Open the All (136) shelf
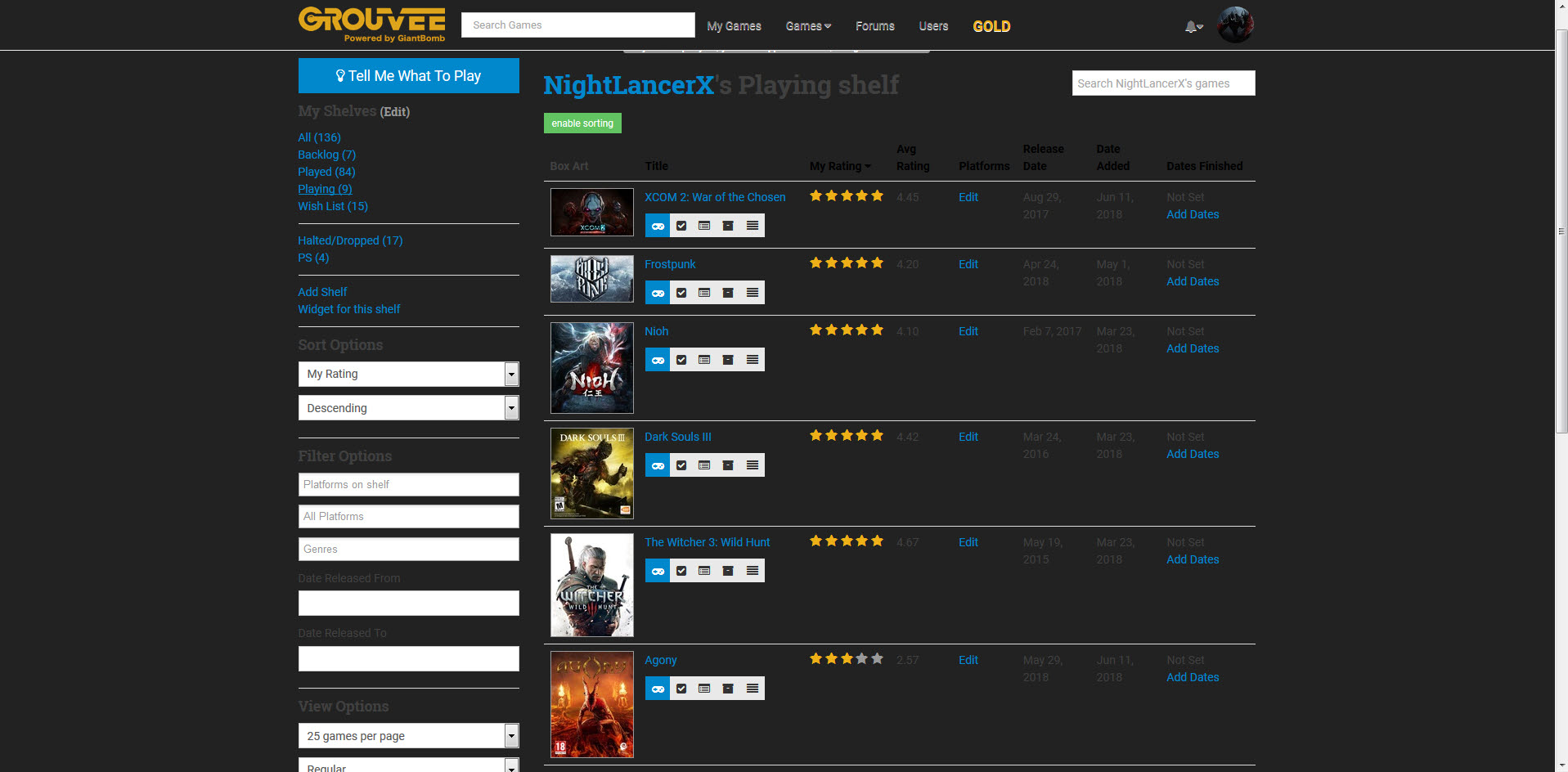This screenshot has height=772, width=1568. (x=319, y=137)
